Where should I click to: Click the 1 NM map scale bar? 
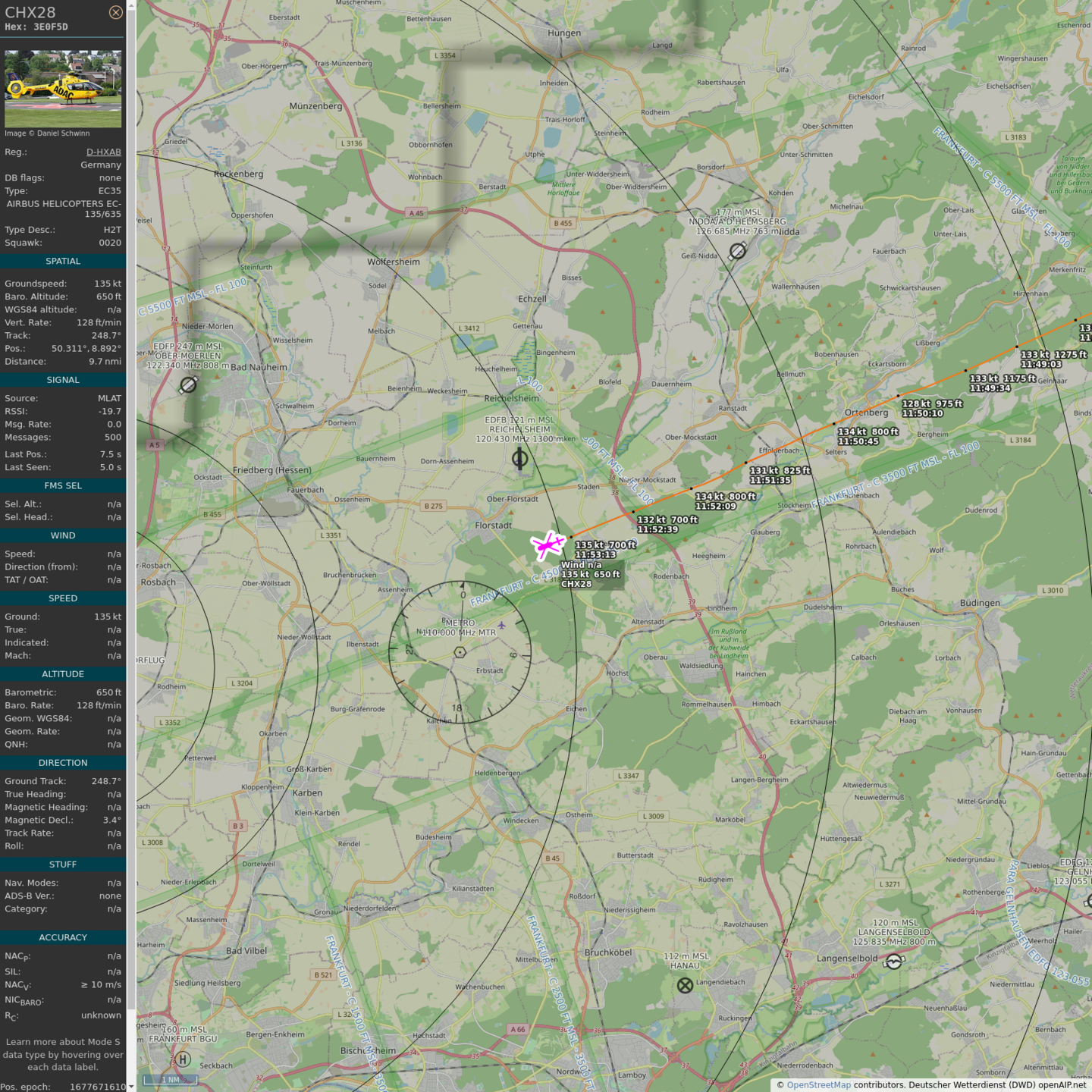[171, 1080]
